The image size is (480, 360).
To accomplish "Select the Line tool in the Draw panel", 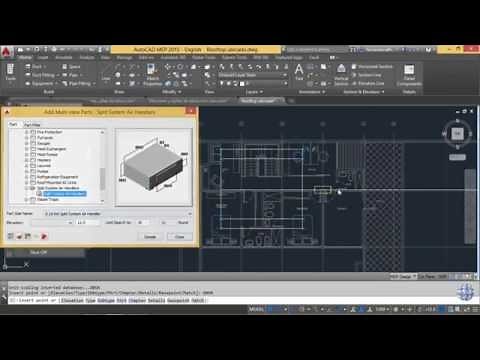I will point(106,74).
